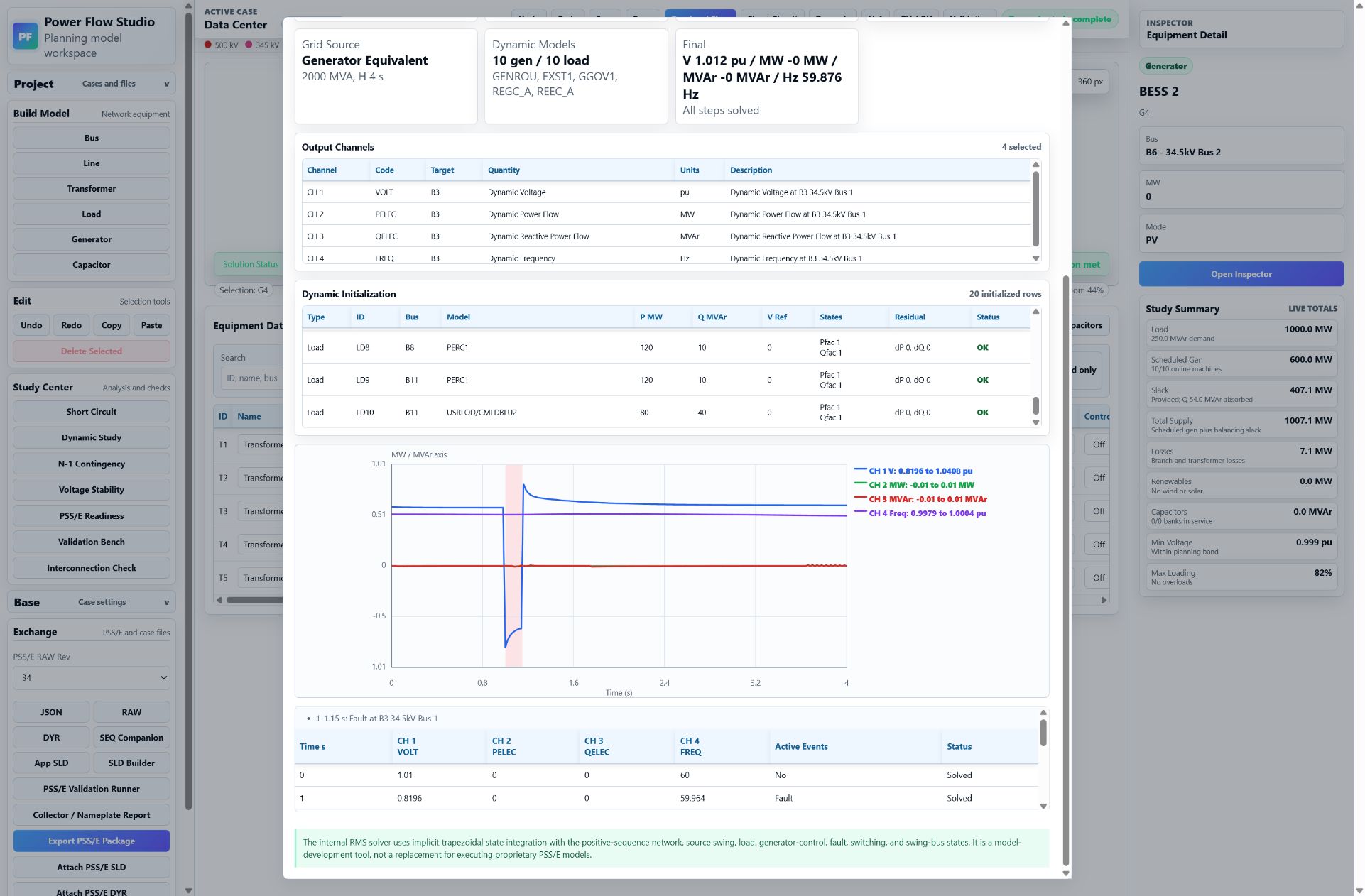Screen dimensions: 1365x896
Task: Open the PSS/E RAW Rev dropdown
Action: coord(92,678)
